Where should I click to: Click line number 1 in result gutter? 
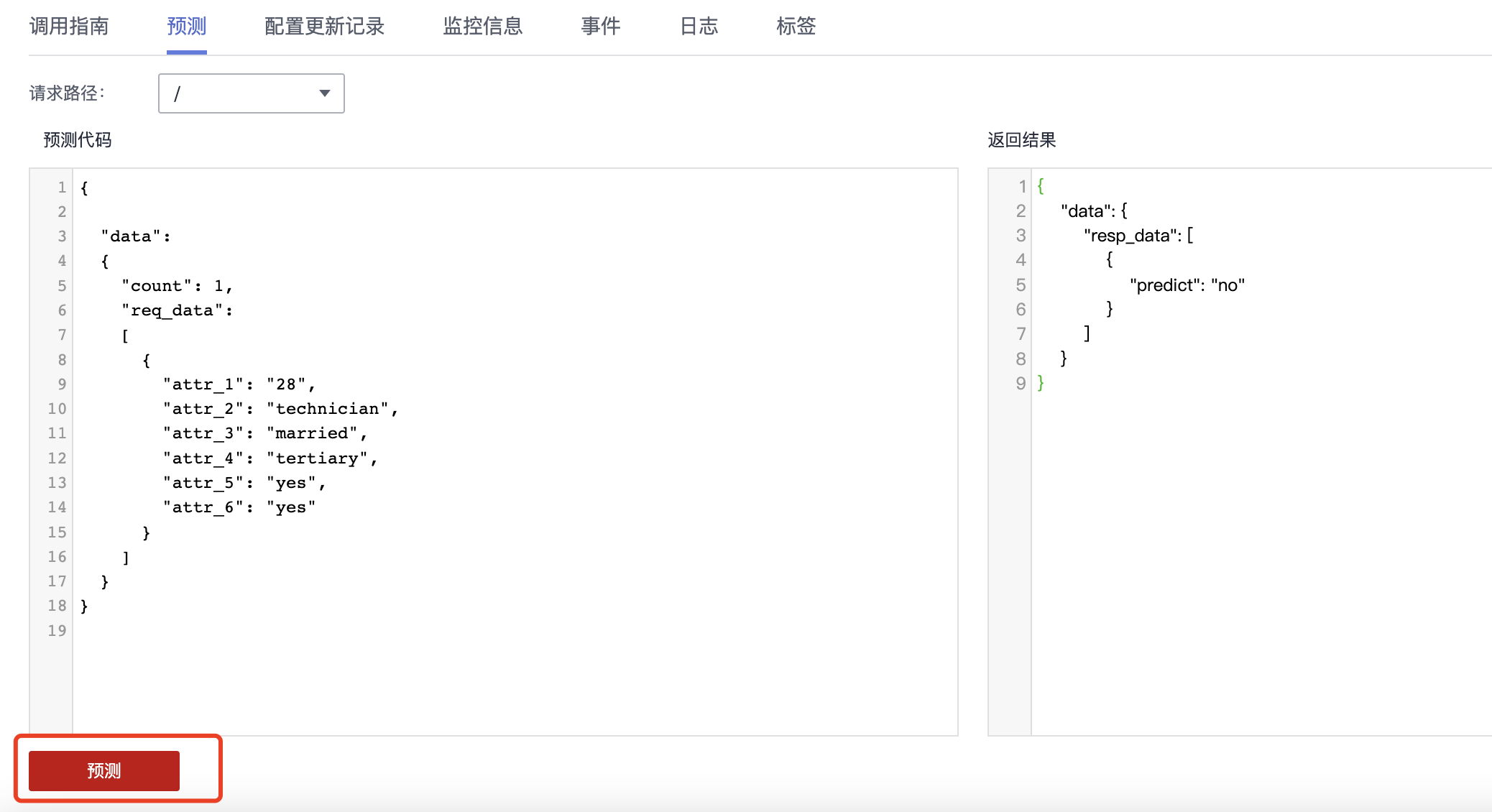[1021, 187]
